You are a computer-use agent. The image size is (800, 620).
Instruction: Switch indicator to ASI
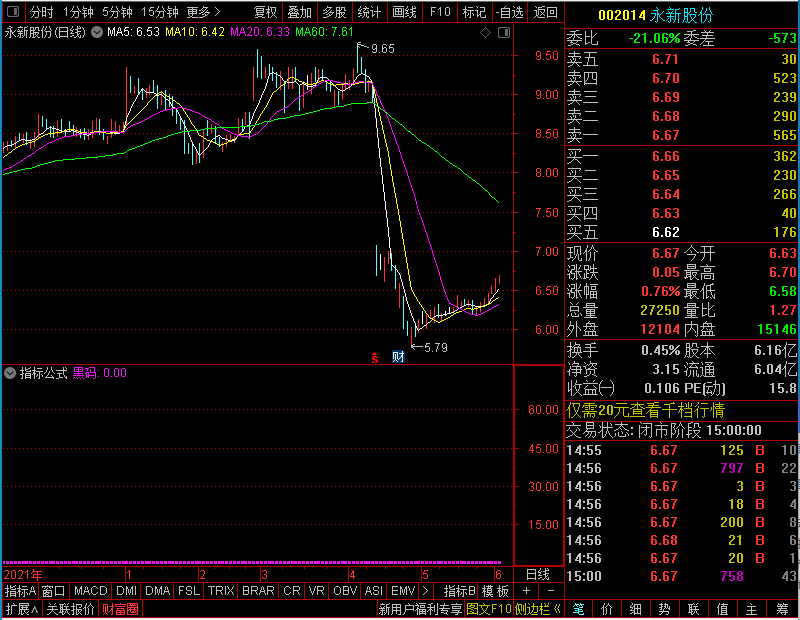[x=373, y=591]
